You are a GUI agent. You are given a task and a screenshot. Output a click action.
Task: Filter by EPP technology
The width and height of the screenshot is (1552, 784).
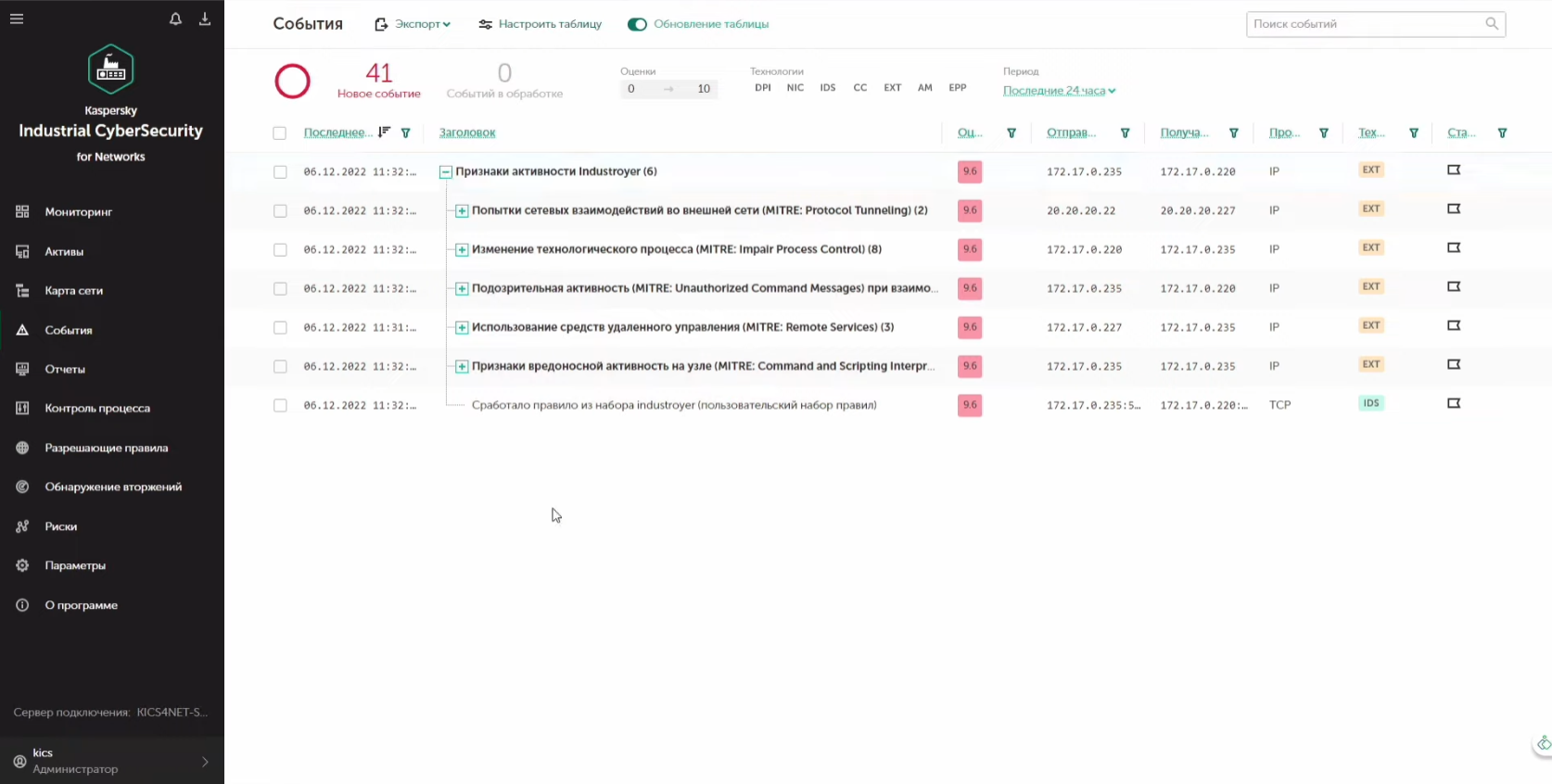click(x=958, y=88)
